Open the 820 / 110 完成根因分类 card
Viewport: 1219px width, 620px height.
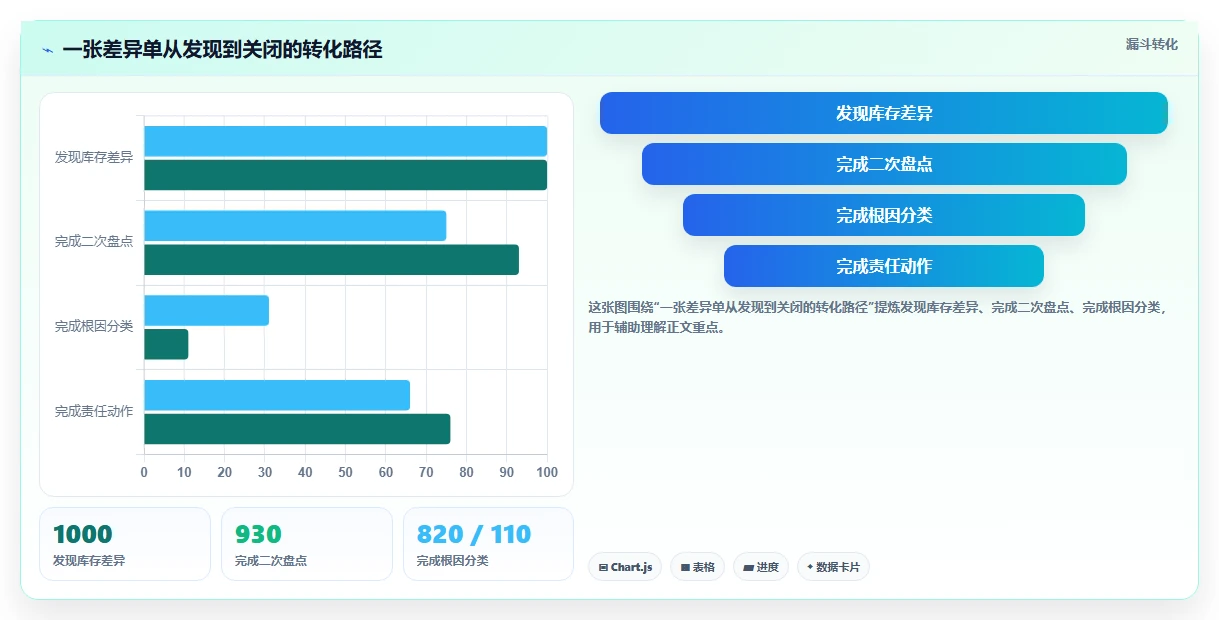[x=488, y=544]
